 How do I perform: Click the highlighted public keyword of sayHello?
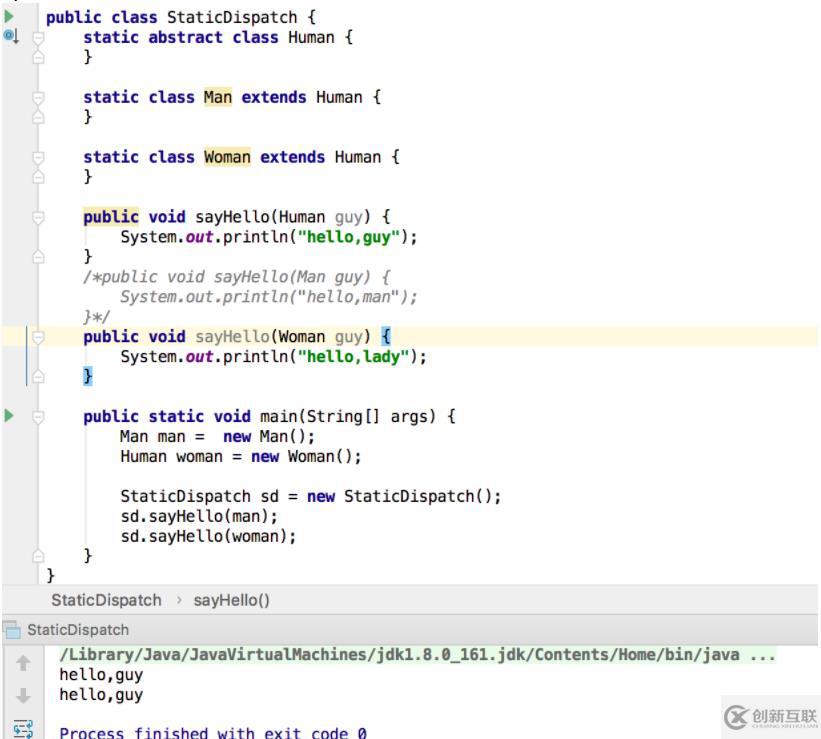(x=111, y=217)
